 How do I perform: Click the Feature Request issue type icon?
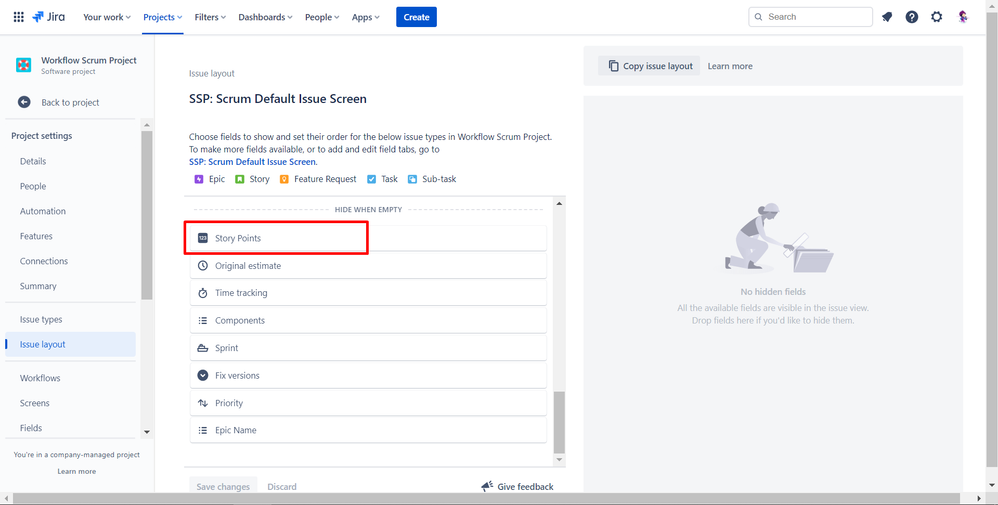pyautogui.click(x=284, y=179)
